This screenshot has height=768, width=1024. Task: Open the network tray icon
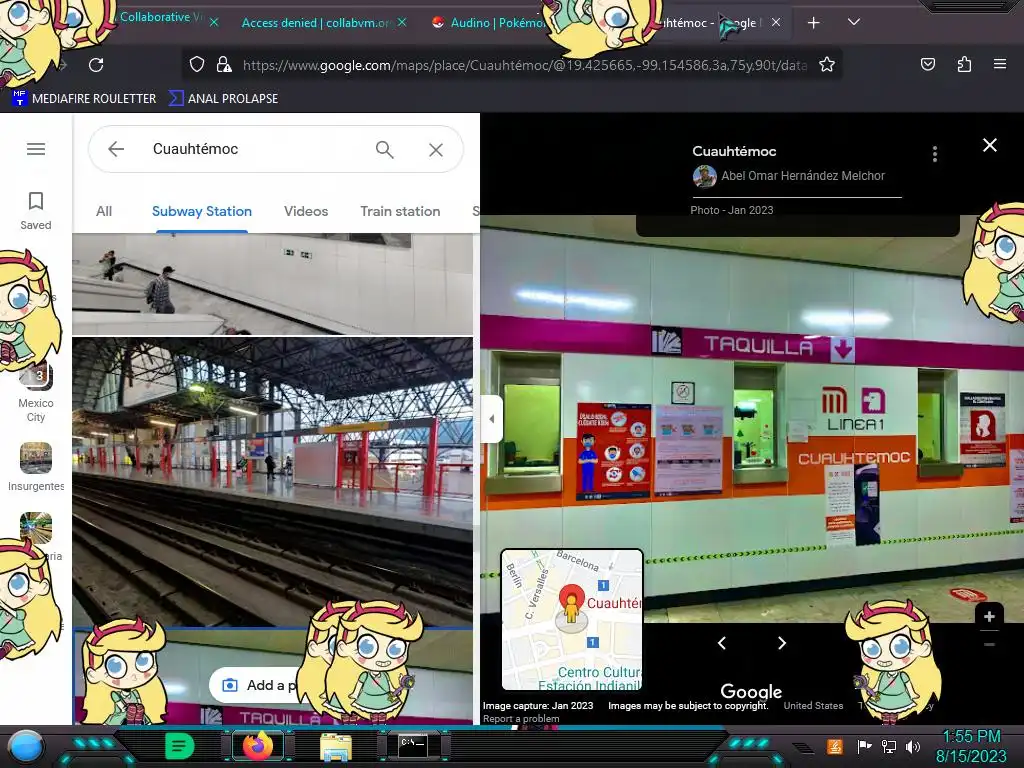[x=889, y=746]
